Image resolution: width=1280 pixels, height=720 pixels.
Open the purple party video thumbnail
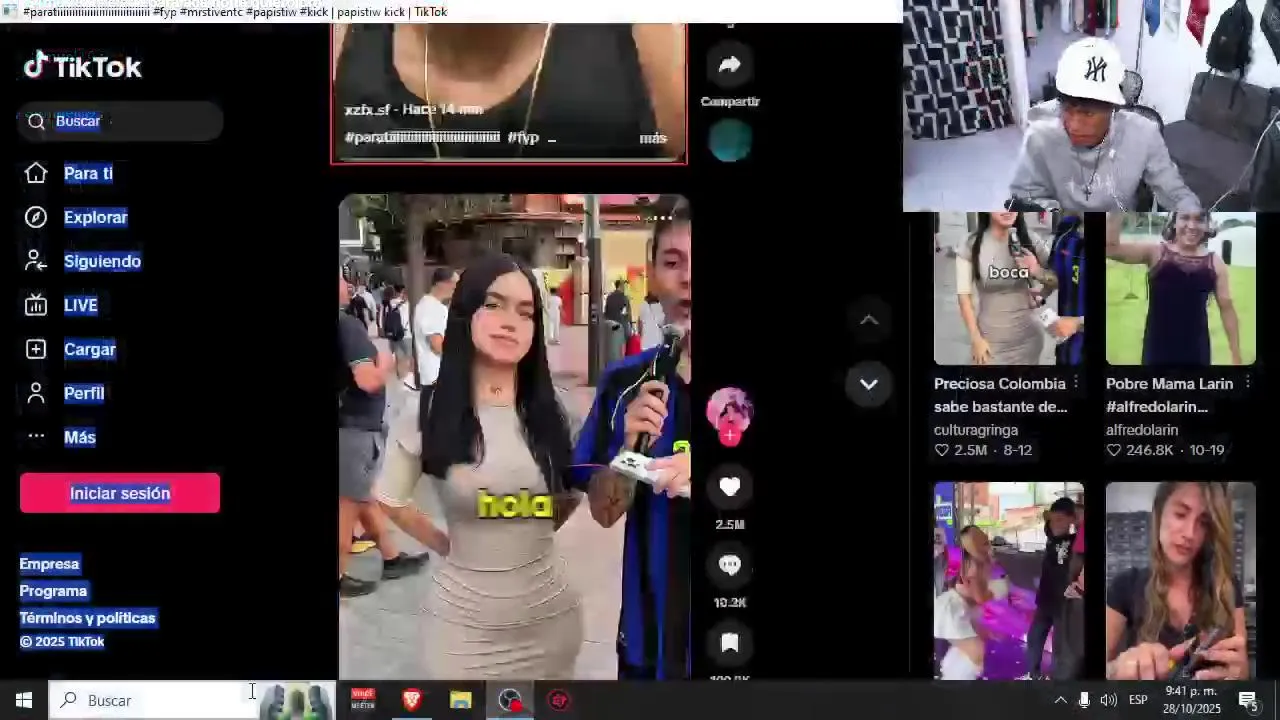[x=1008, y=581]
